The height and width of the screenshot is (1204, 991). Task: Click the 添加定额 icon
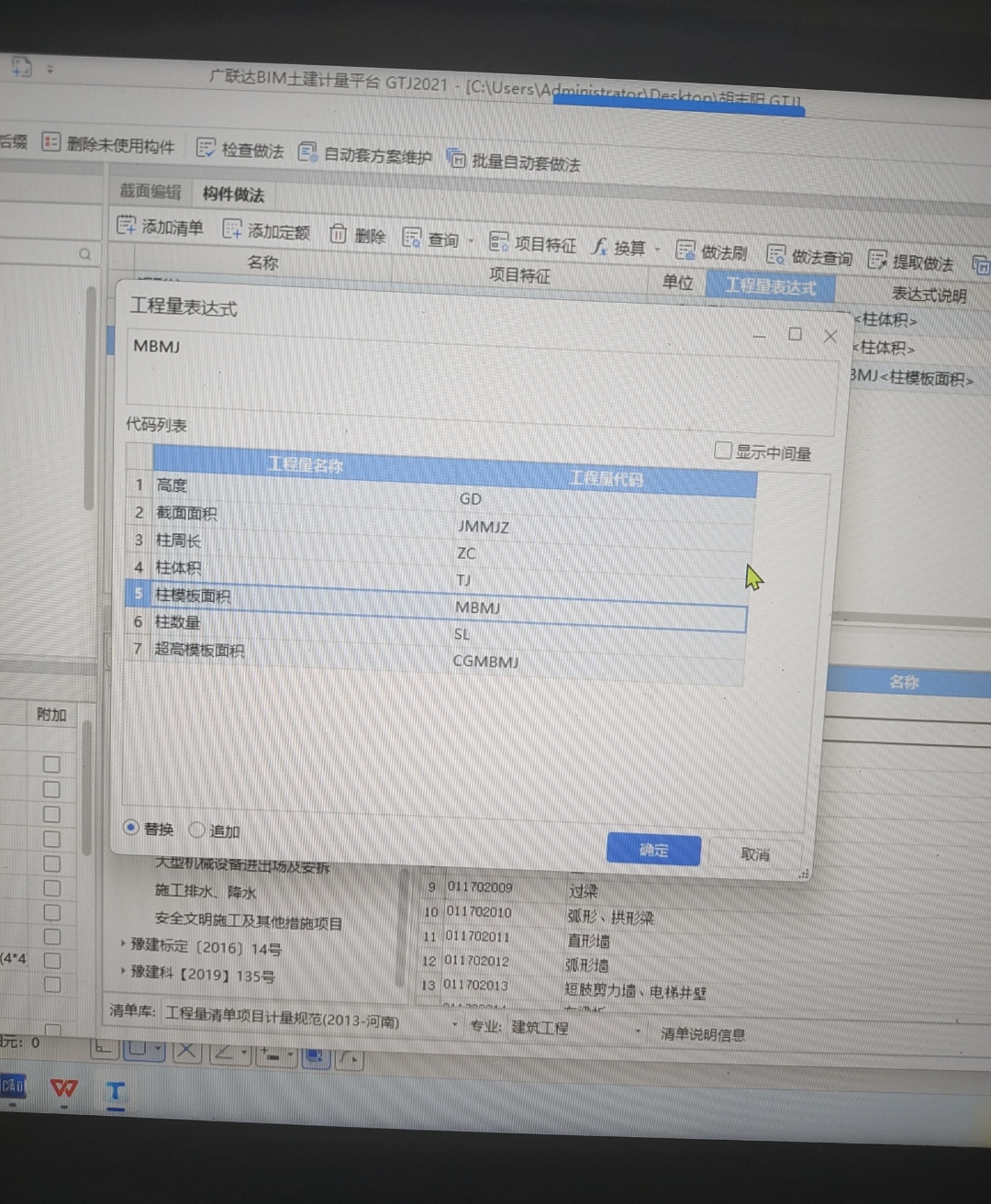tap(232, 229)
